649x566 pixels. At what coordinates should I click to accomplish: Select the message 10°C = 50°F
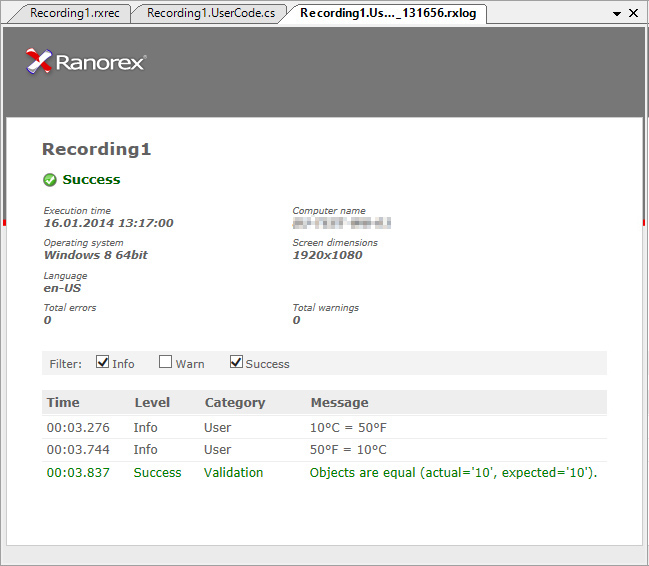pos(348,428)
